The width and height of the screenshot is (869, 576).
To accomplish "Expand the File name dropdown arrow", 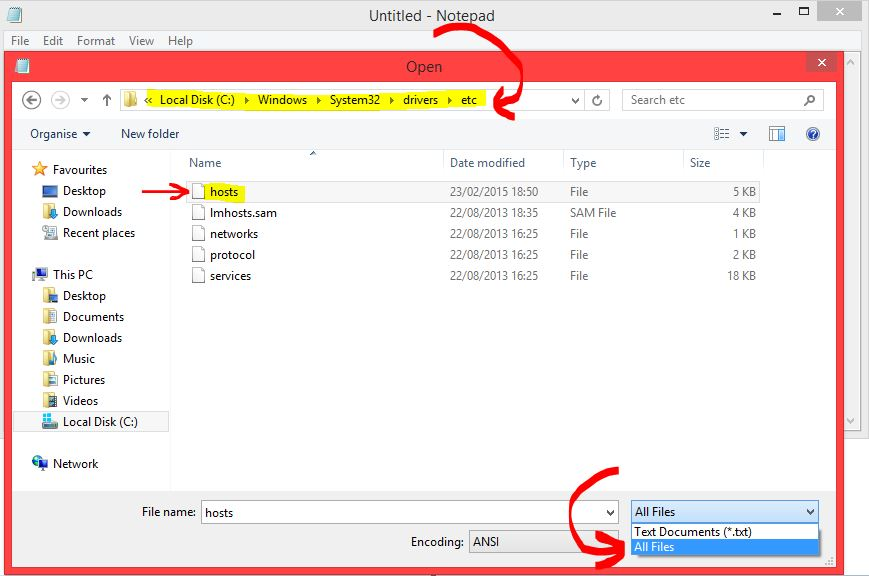I will pyautogui.click(x=609, y=512).
